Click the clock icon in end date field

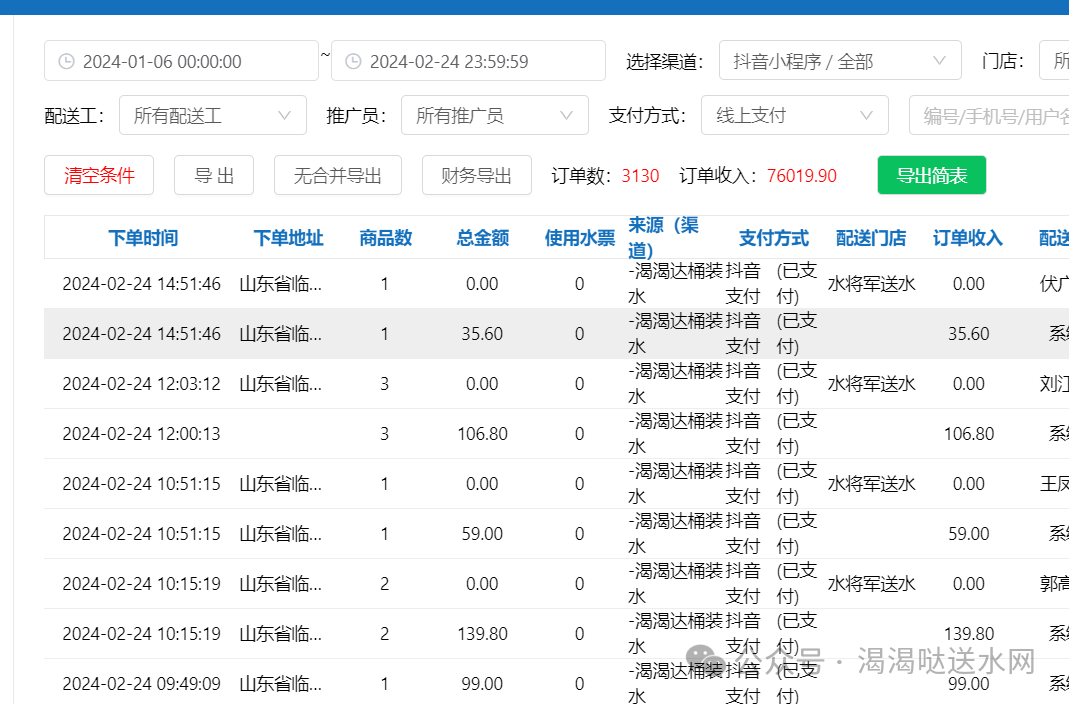[353, 61]
